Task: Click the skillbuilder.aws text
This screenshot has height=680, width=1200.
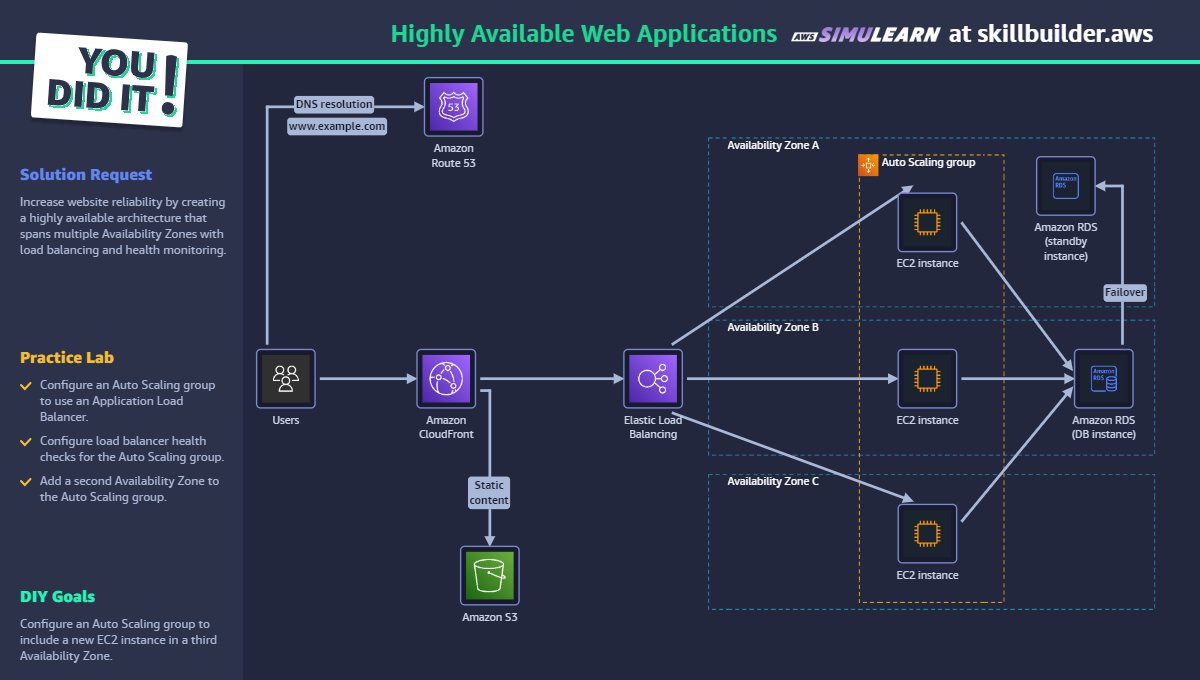Action: pos(1064,34)
